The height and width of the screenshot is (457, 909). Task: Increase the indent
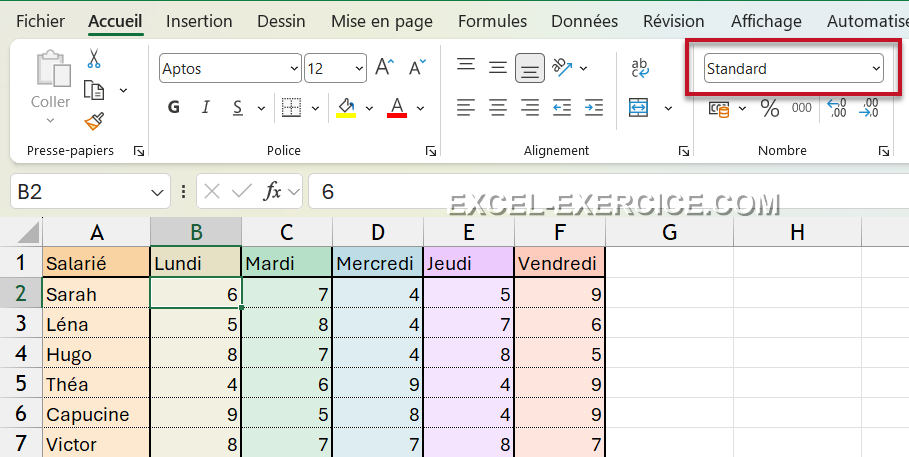click(x=594, y=107)
